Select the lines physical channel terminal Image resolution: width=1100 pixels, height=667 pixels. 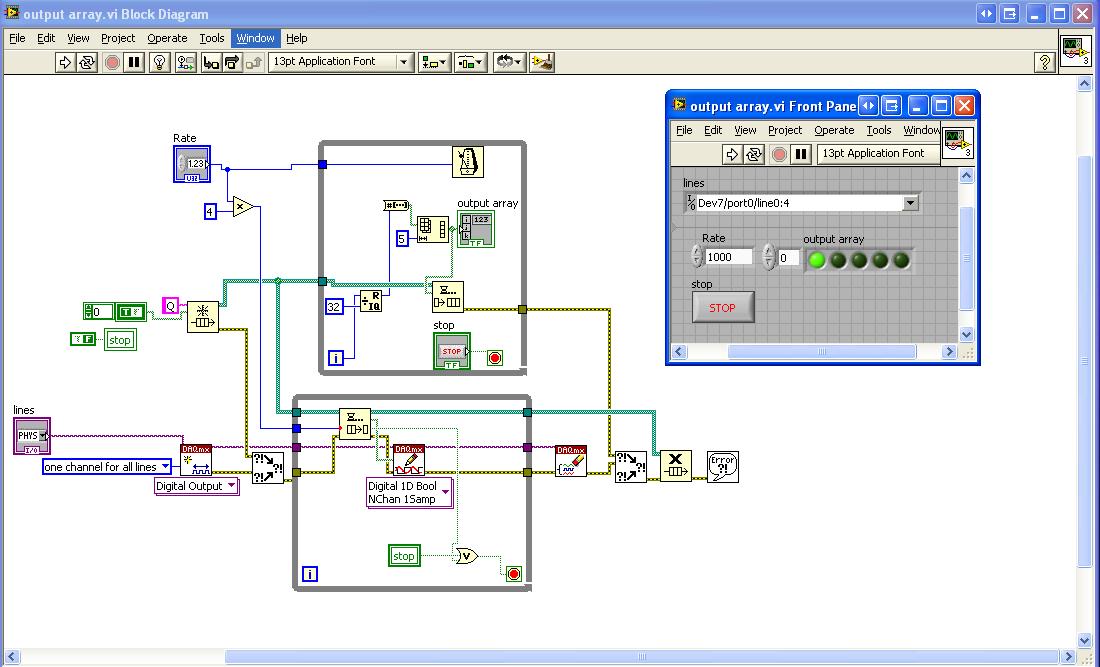pos(32,436)
